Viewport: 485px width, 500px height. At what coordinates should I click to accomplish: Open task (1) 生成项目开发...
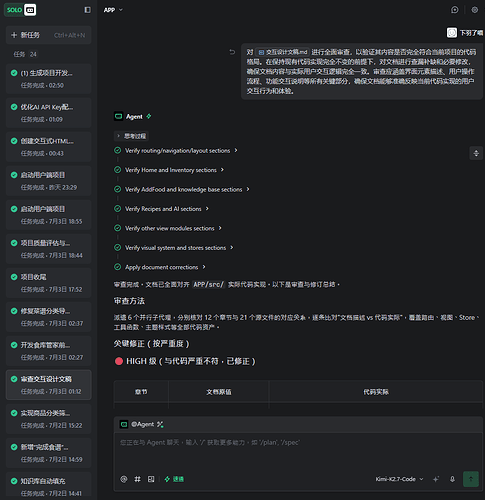coord(48,79)
